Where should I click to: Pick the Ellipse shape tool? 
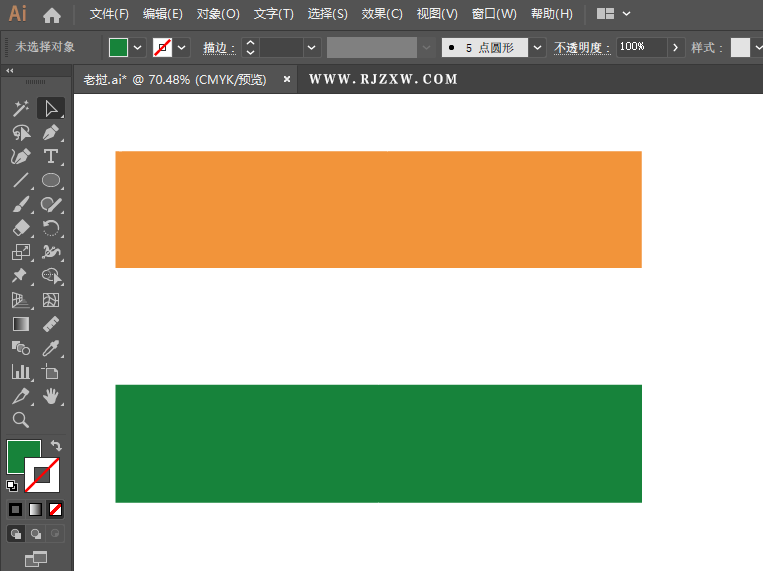[x=50, y=181]
